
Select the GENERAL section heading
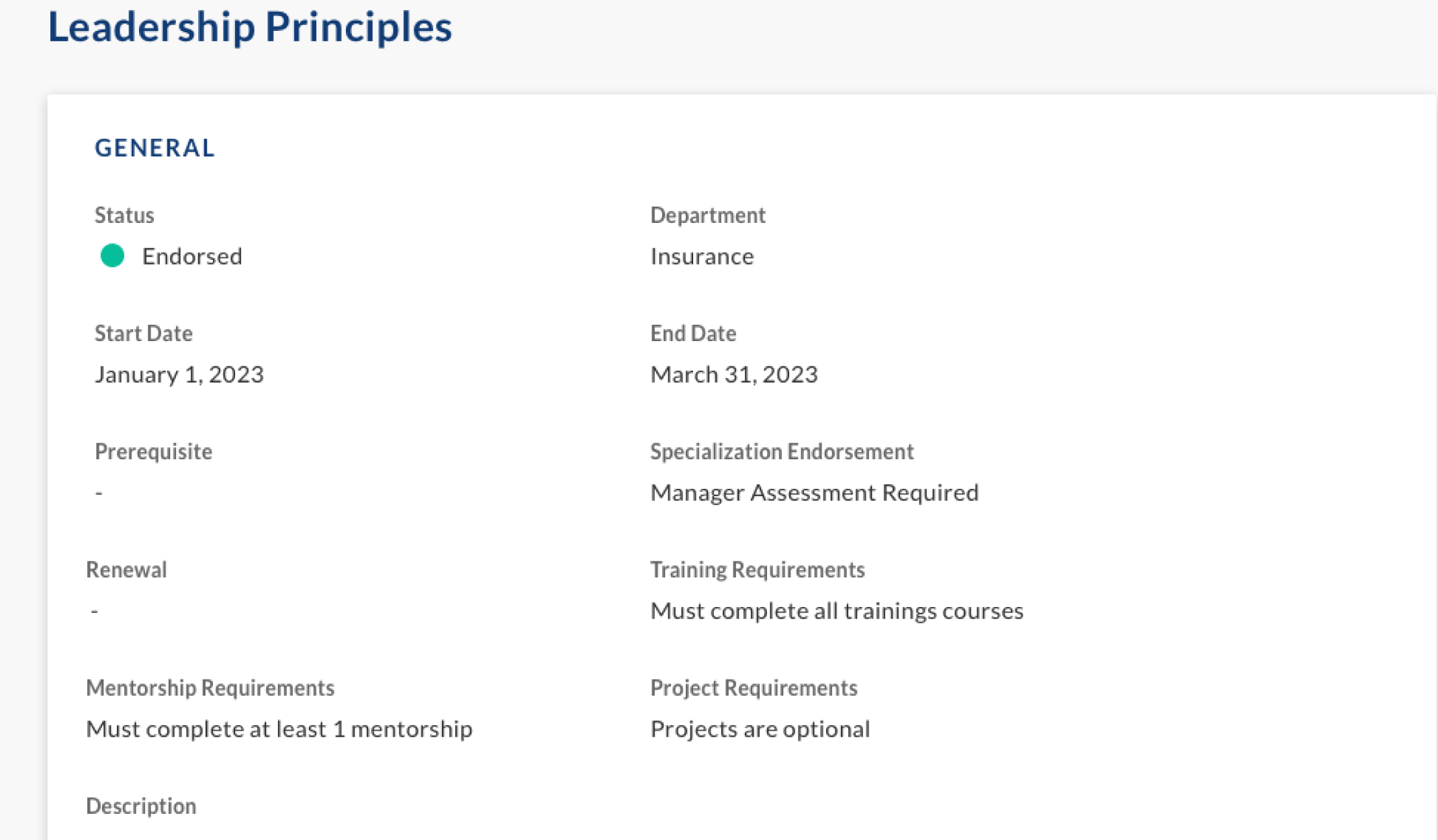tap(154, 148)
